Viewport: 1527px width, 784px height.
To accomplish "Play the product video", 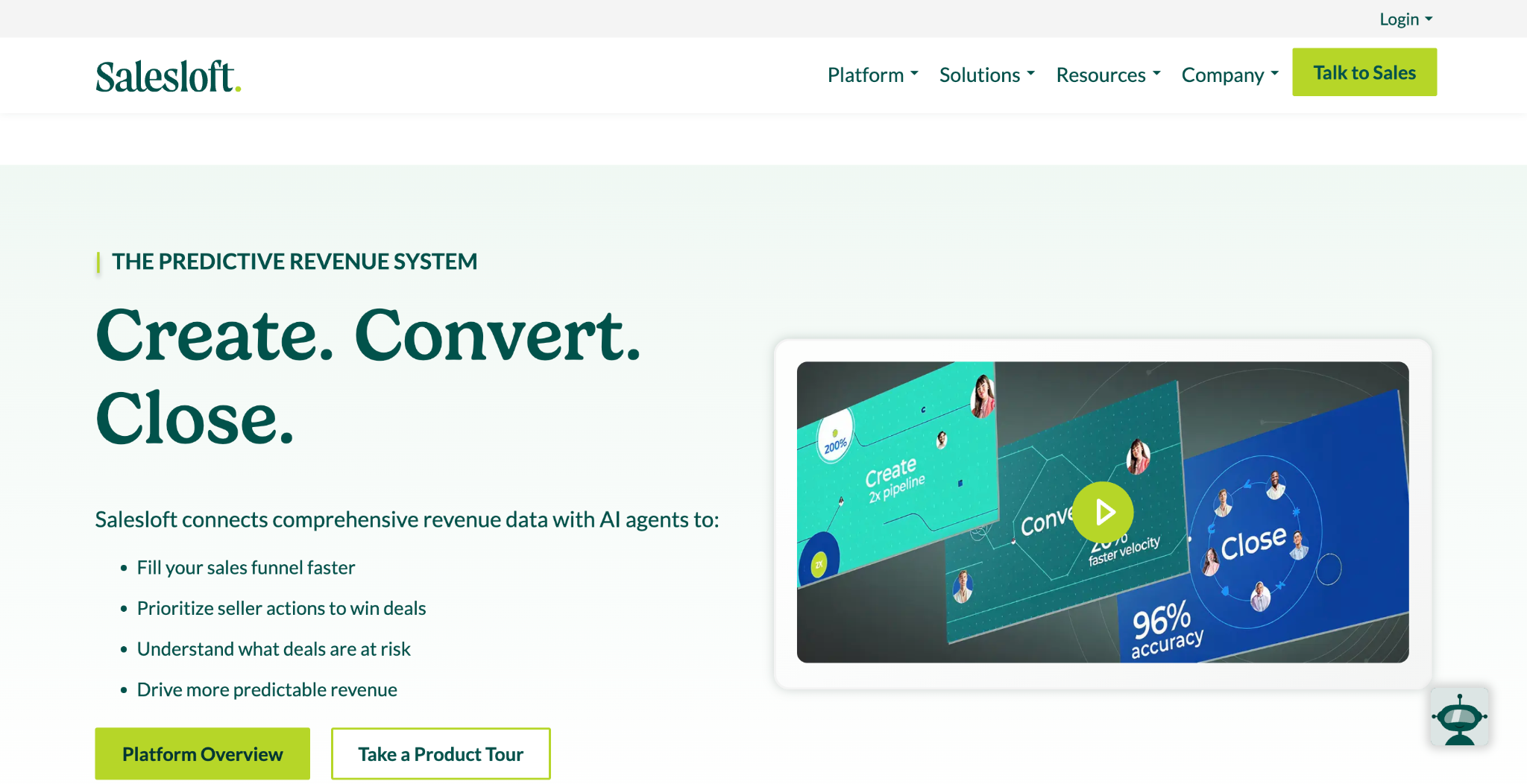I will coord(1103,512).
